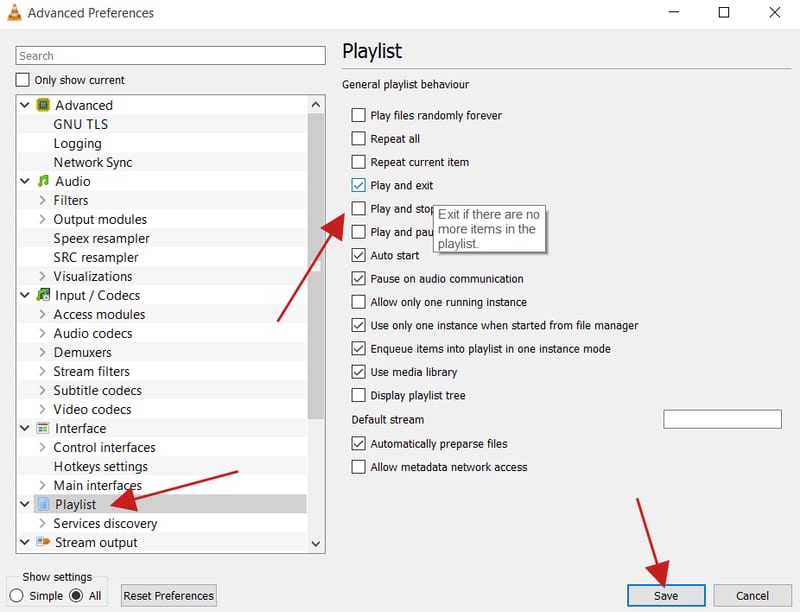Click the Advanced category chip icon
Screen dimensions: 800x612
(43, 105)
